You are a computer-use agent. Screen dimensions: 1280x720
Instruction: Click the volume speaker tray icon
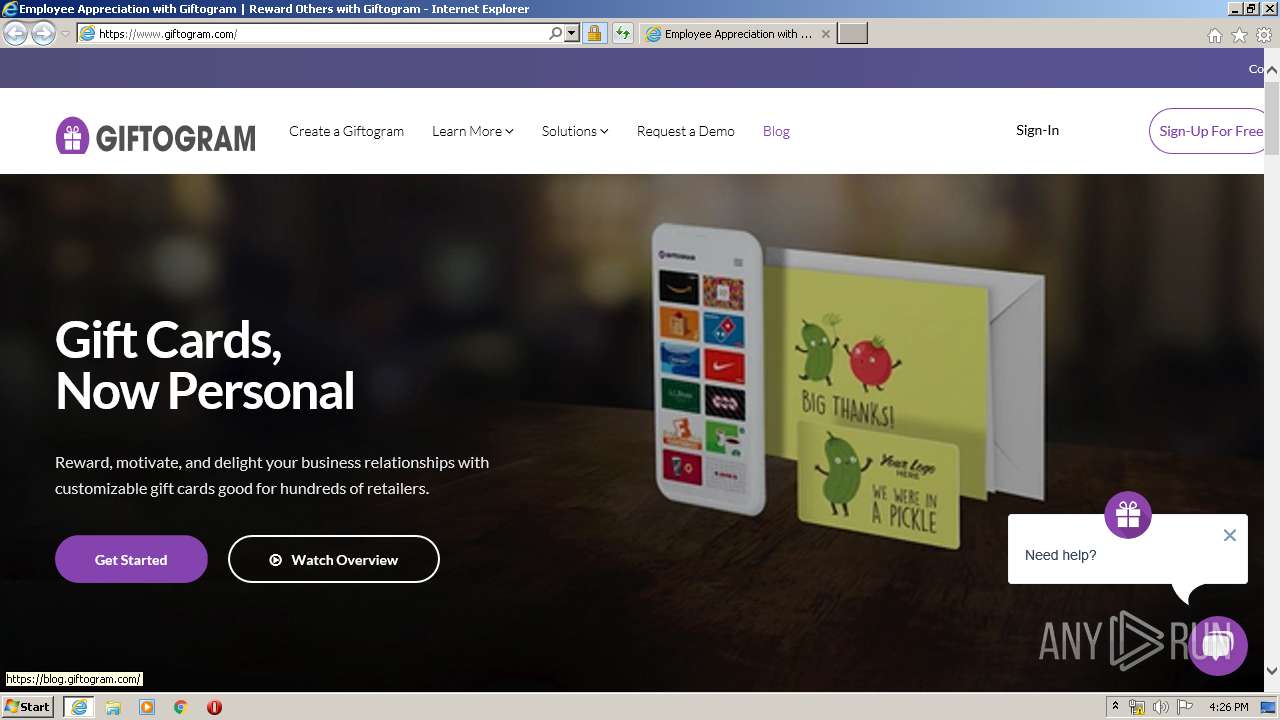(1161, 707)
